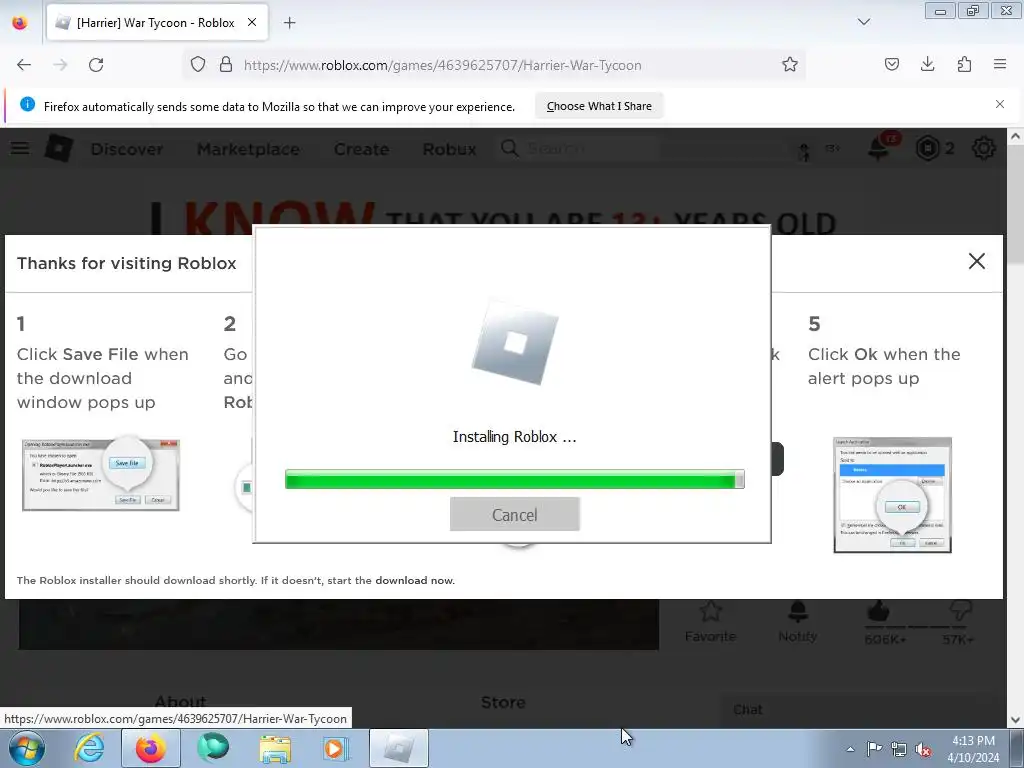The width and height of the screenshot is (1024, 768).
Task: Dismiss the Firefox data notification bar
Action: (999, 104)
